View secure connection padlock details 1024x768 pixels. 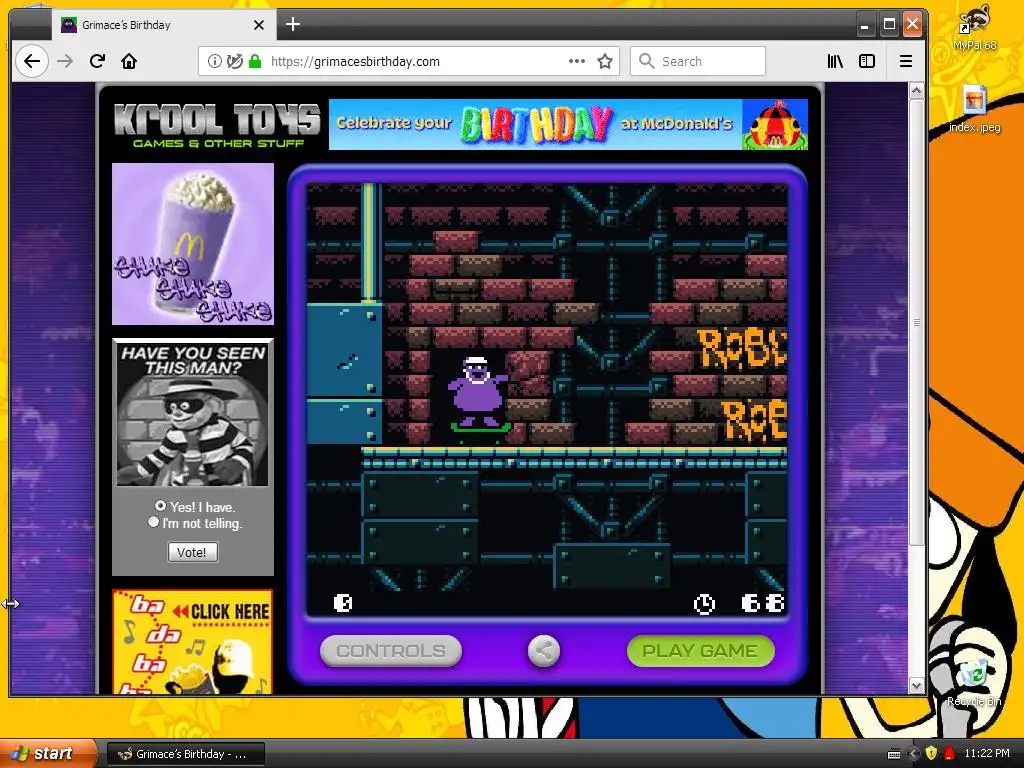tap(255, 61)
